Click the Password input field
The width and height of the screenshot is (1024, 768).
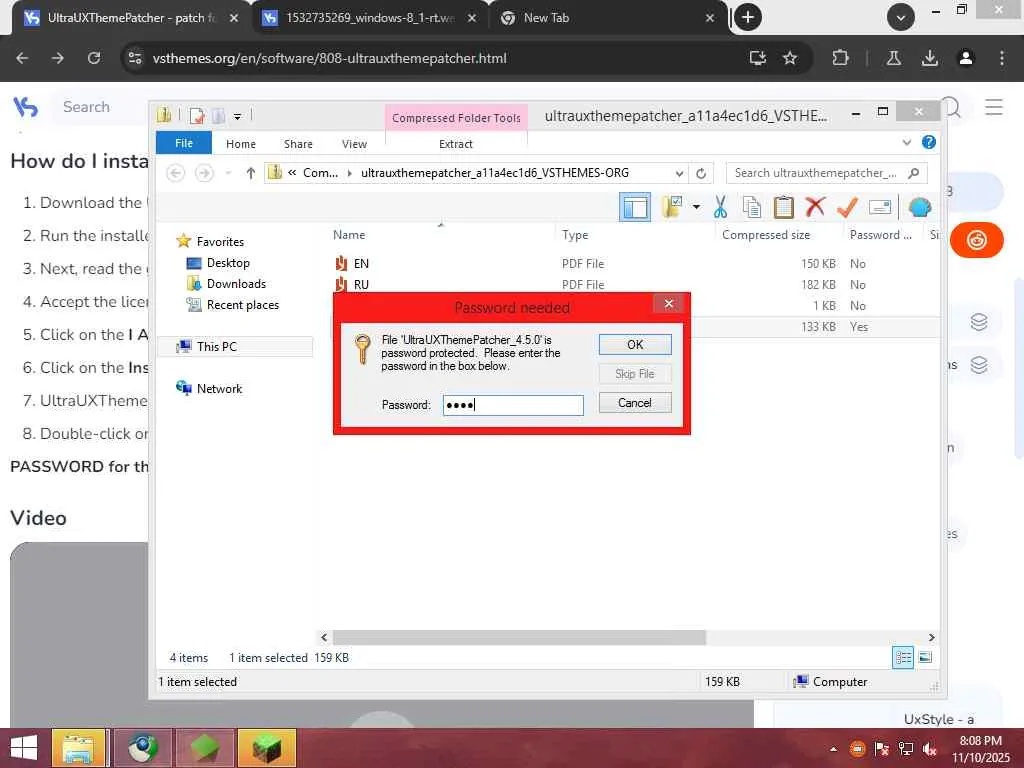pos(513,405)
